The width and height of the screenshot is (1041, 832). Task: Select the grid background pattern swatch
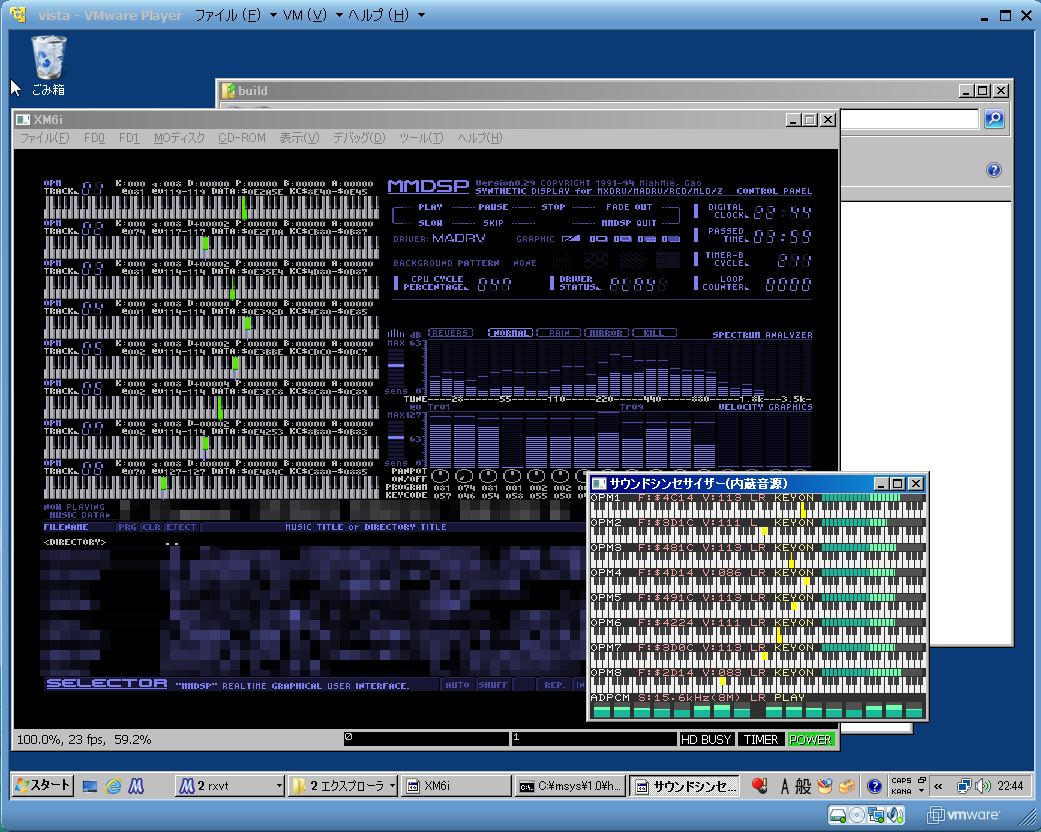pos(562,260)
